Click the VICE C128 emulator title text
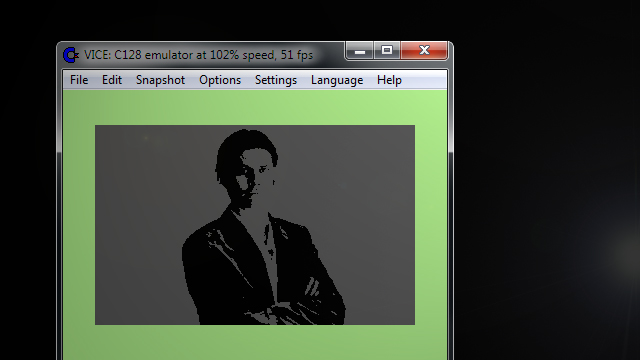The height and width of the screenshot is (360, 640). [198, 55]
